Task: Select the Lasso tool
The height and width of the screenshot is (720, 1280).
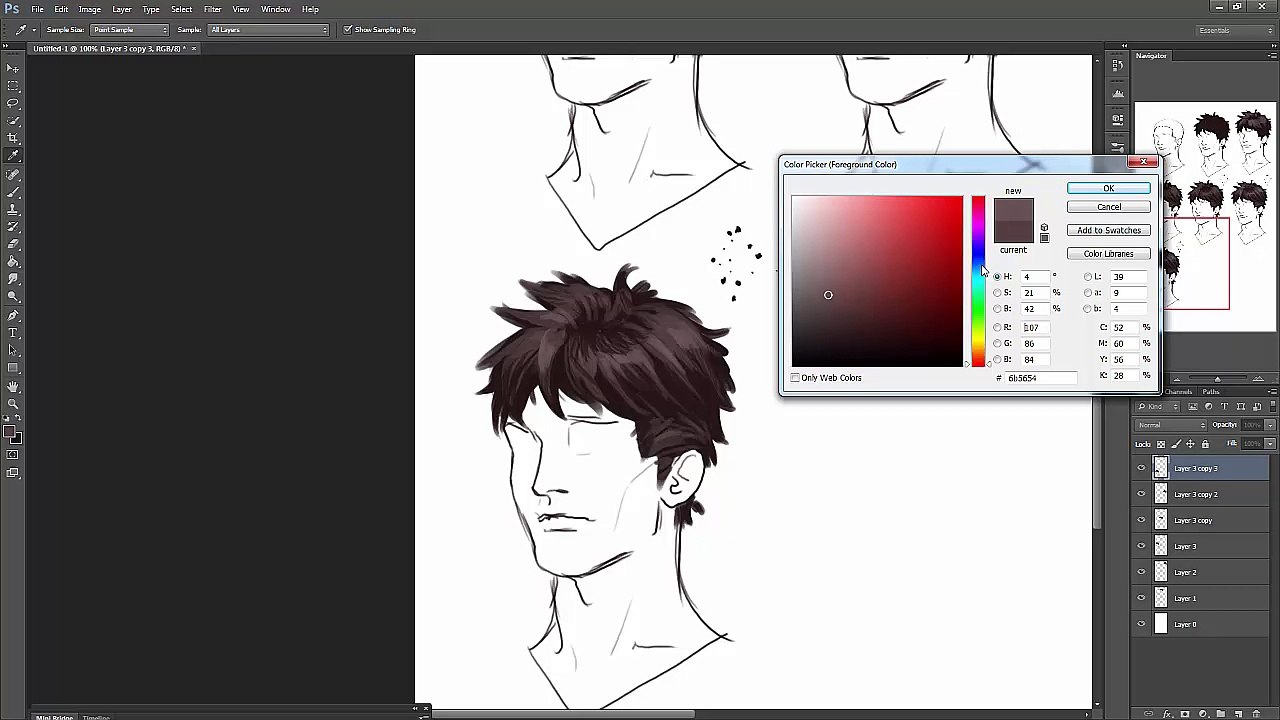Action: [x=13, y=103]
